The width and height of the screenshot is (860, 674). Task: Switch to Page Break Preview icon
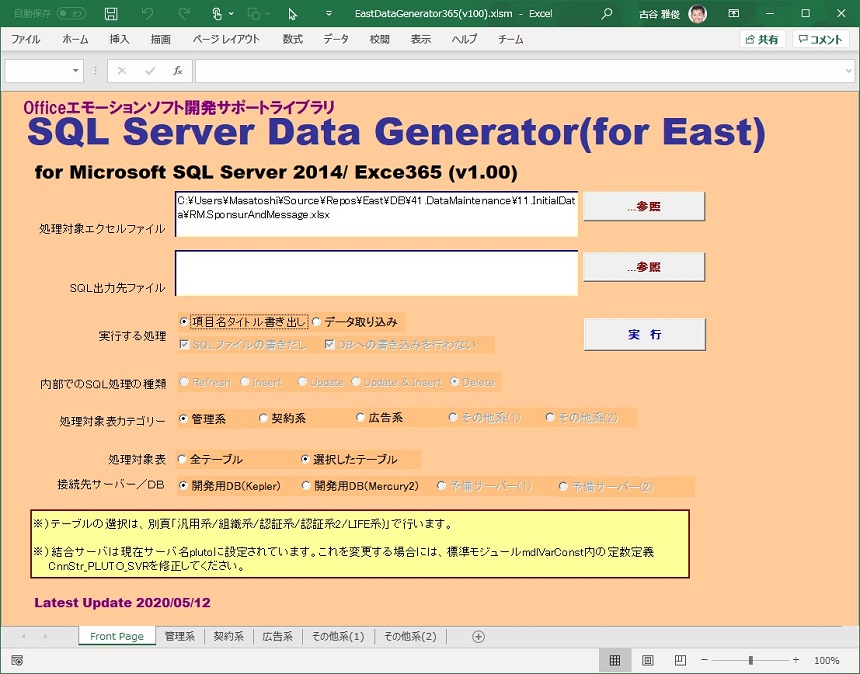click(x=680, y=660)
